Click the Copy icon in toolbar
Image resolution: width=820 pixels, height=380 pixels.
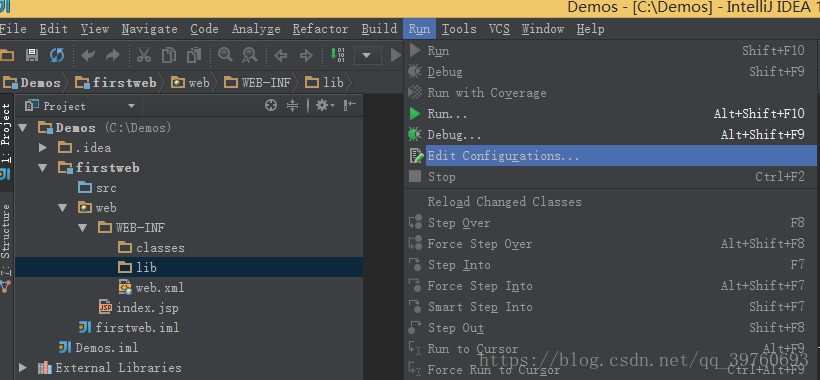(168, 55)
